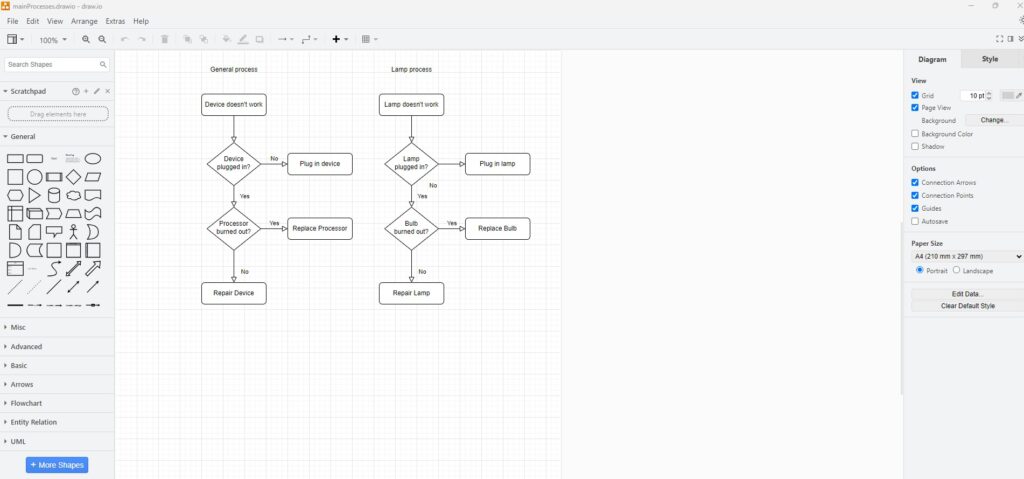Open the waypoints style dropdown
Image resolution: width=1024 pixels, height=479 pixels.
(310, 40)
